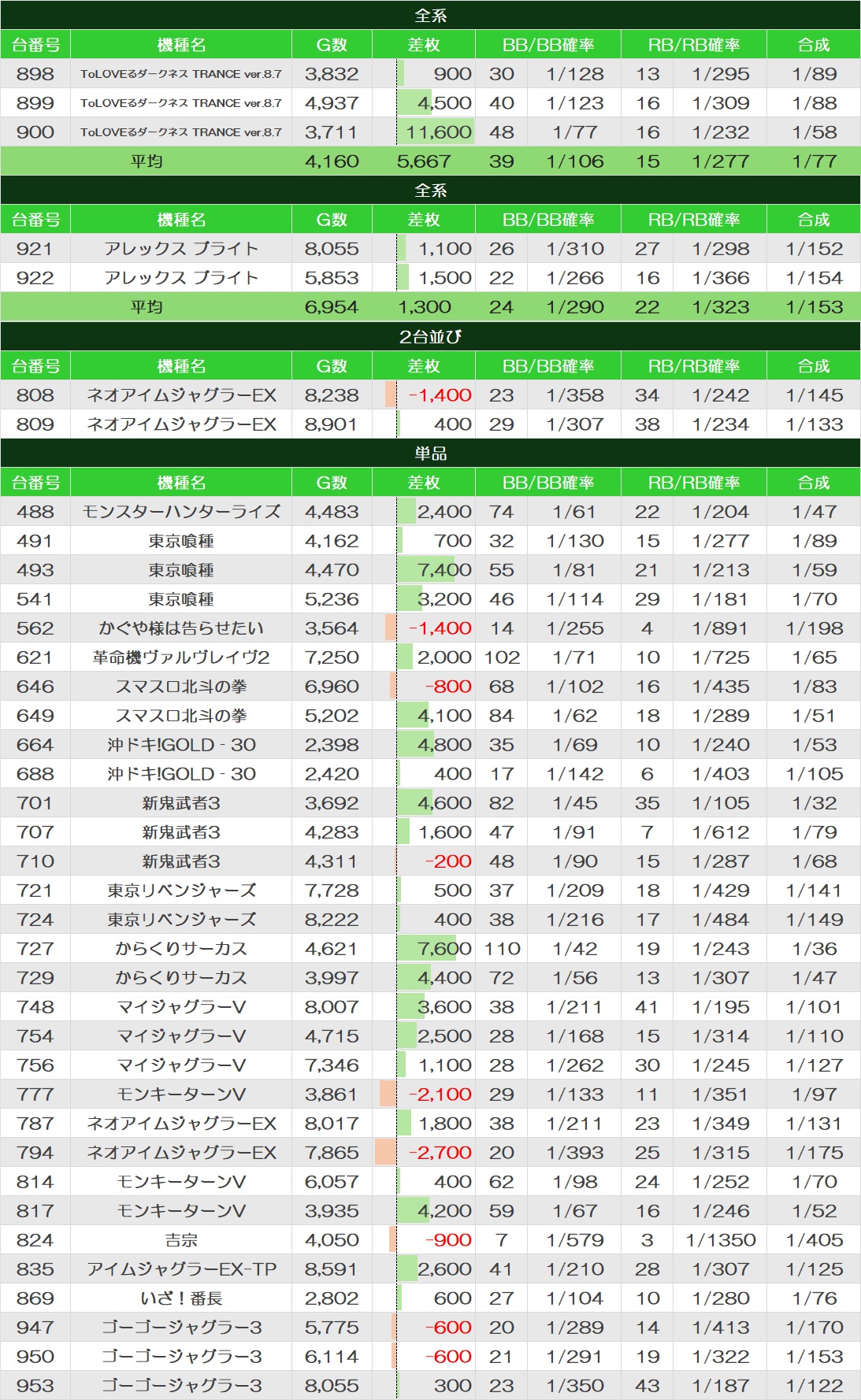Click machine number 649 cell

click(x=35, y=716)
